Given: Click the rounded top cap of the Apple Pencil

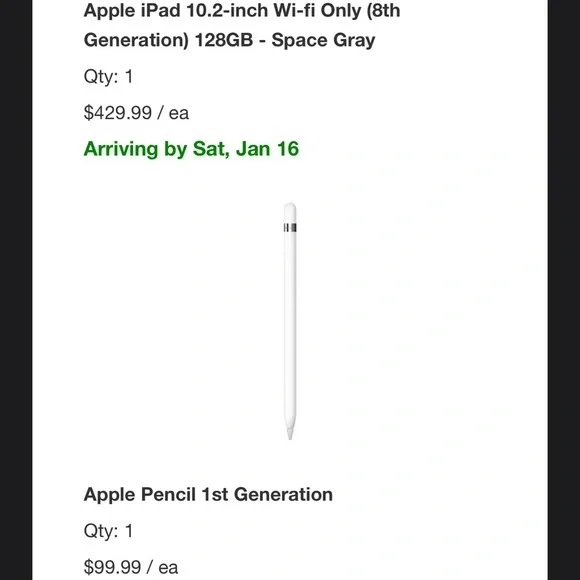Looking at the screenshot, I should (x=290, y=212).
